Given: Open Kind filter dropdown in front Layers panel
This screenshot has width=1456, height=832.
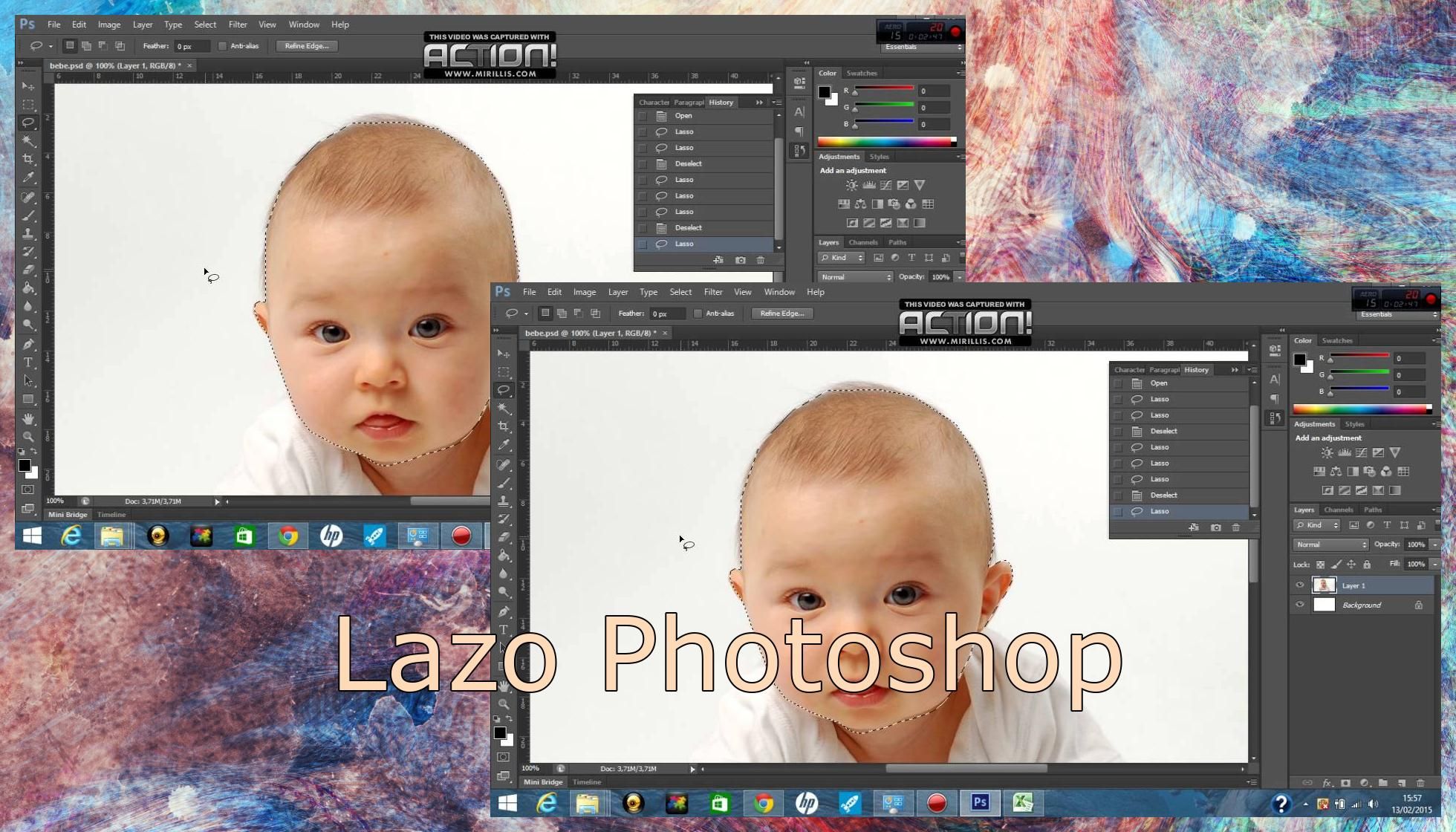Looking at the screenshot, I should 1316,525.
